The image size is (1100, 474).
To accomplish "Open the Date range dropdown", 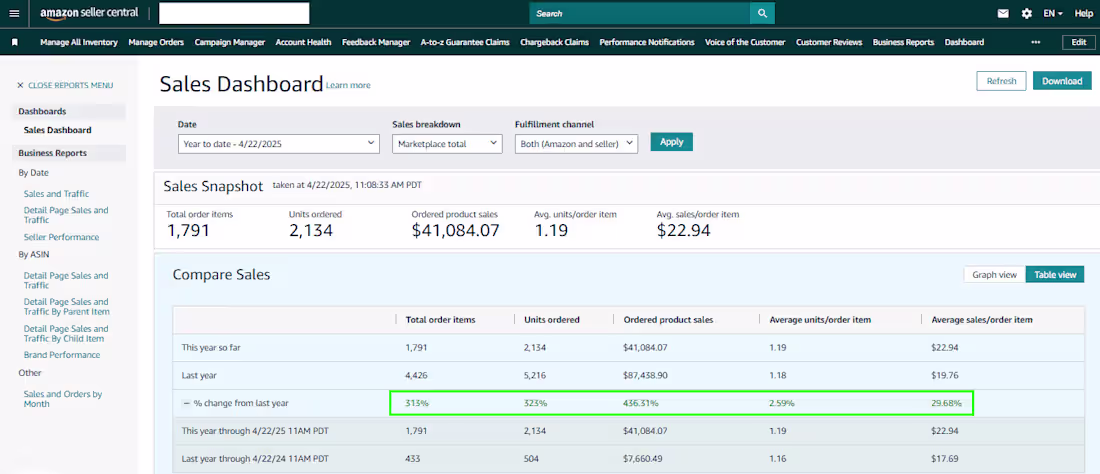I will [x=279, y=144].
